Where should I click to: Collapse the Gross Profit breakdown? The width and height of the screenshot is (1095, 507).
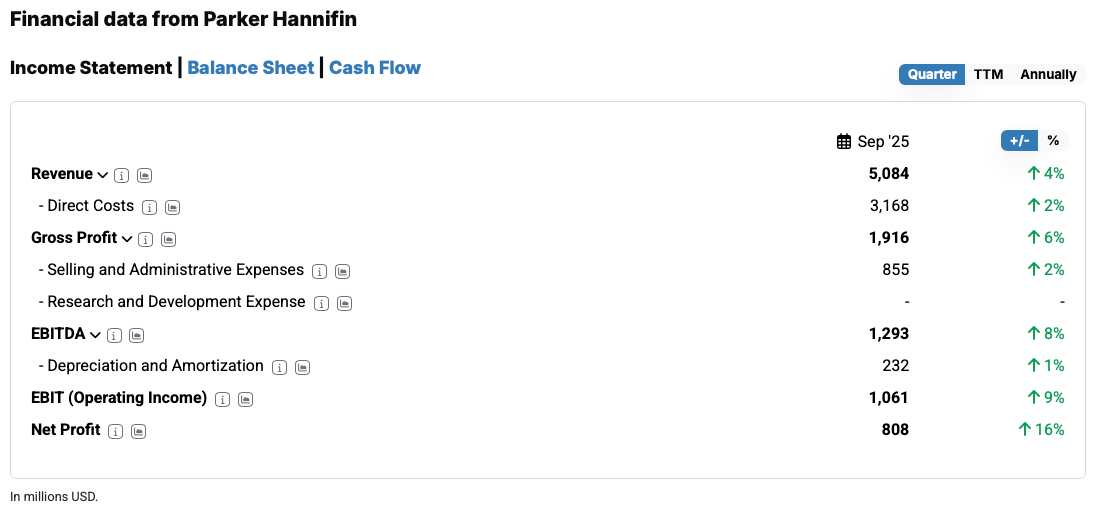[x=127, y=239]
